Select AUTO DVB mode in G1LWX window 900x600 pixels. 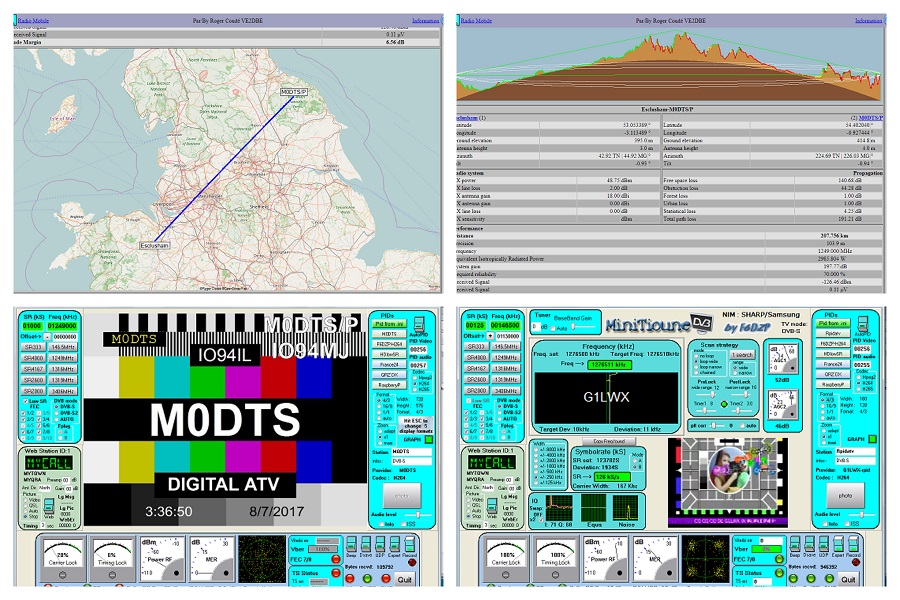[x=499, y=419]
